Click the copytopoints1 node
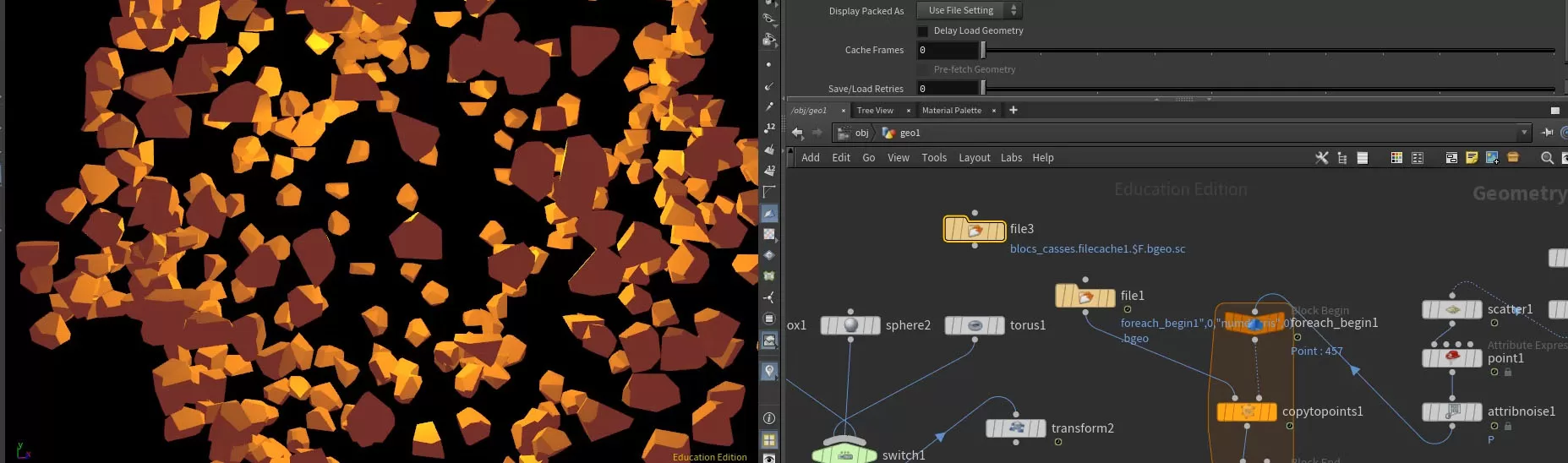This screenshot has width=1568, height=463. pyautogui.click(x=1247, y=411)
